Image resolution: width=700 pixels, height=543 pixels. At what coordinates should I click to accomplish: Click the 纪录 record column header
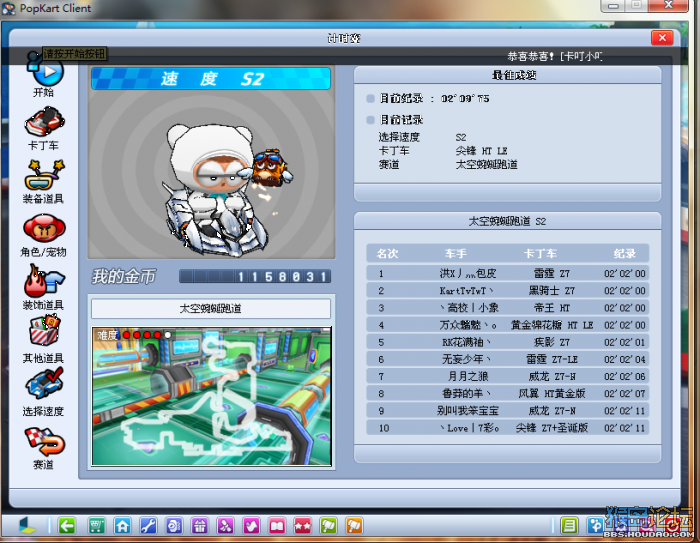pos(625,254)
